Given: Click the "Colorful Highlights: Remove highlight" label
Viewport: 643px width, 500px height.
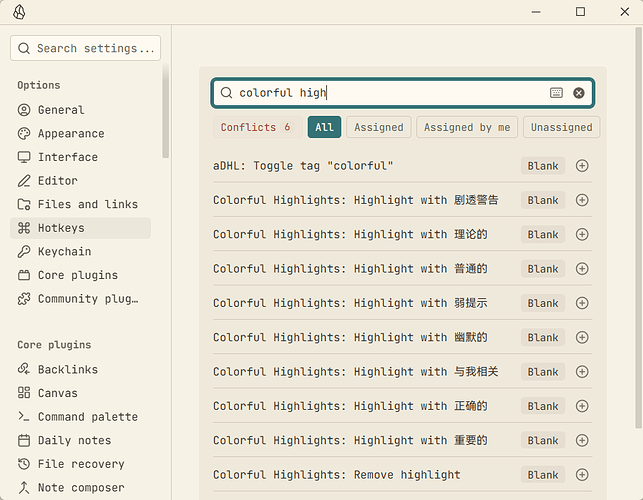Looking at the screenshot, I should pyautogui.click(x=337, y=475).
